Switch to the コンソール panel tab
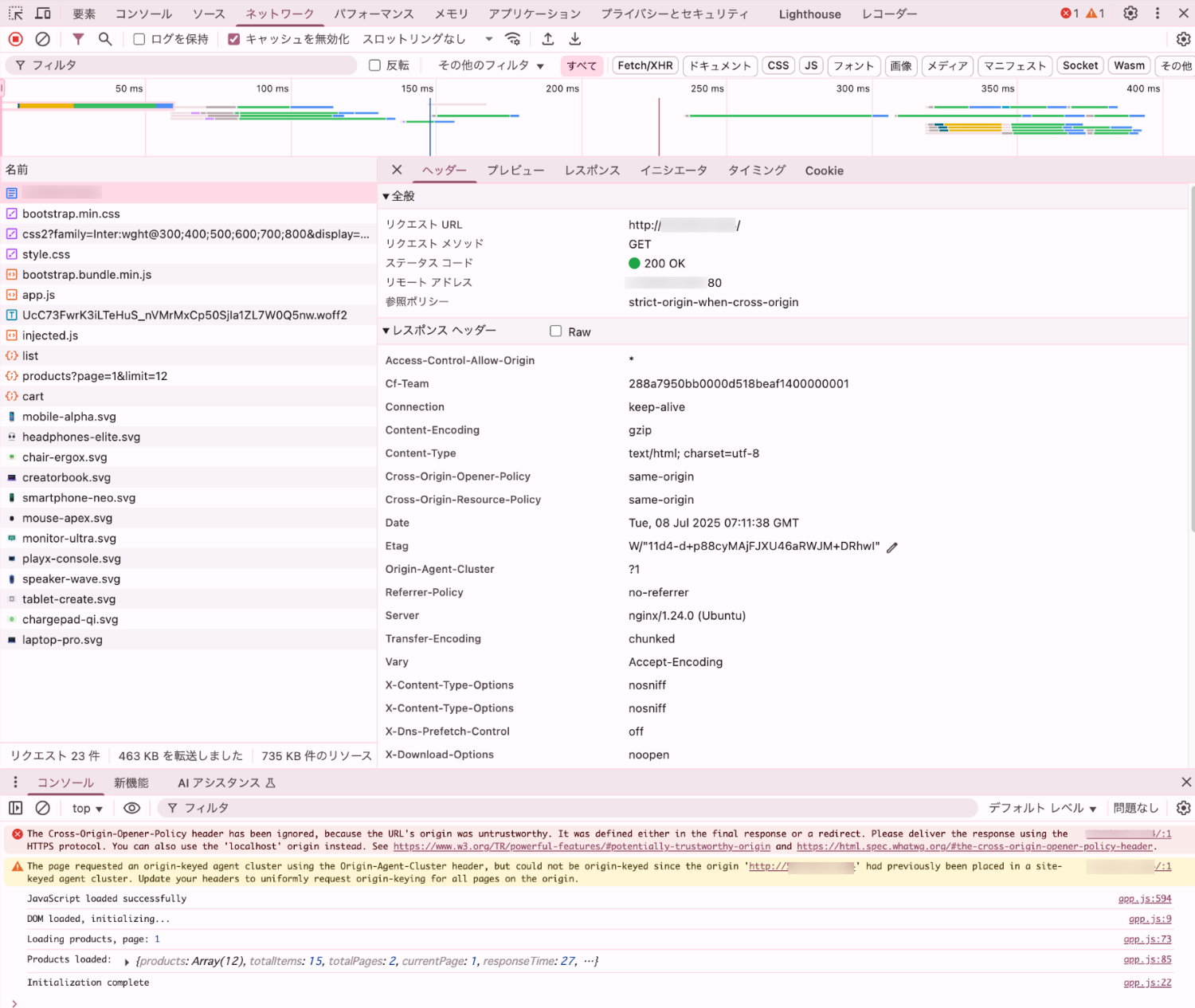This screenshot has height=1008, width=1195. pos(143,14)
